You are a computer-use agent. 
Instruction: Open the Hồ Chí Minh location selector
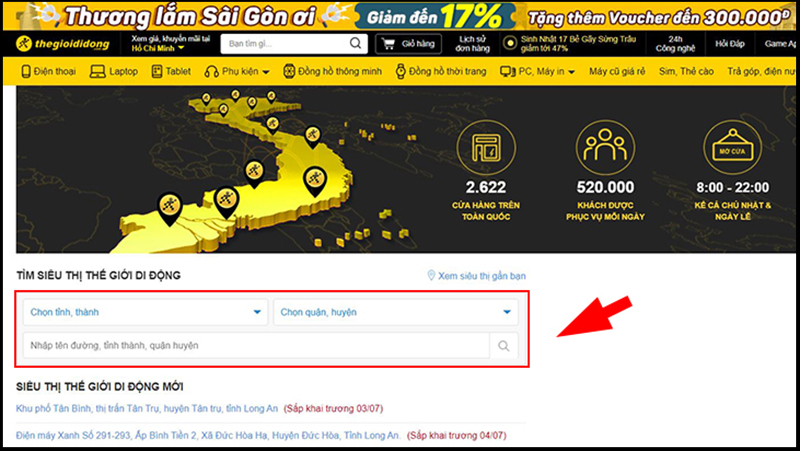point(158,48)
